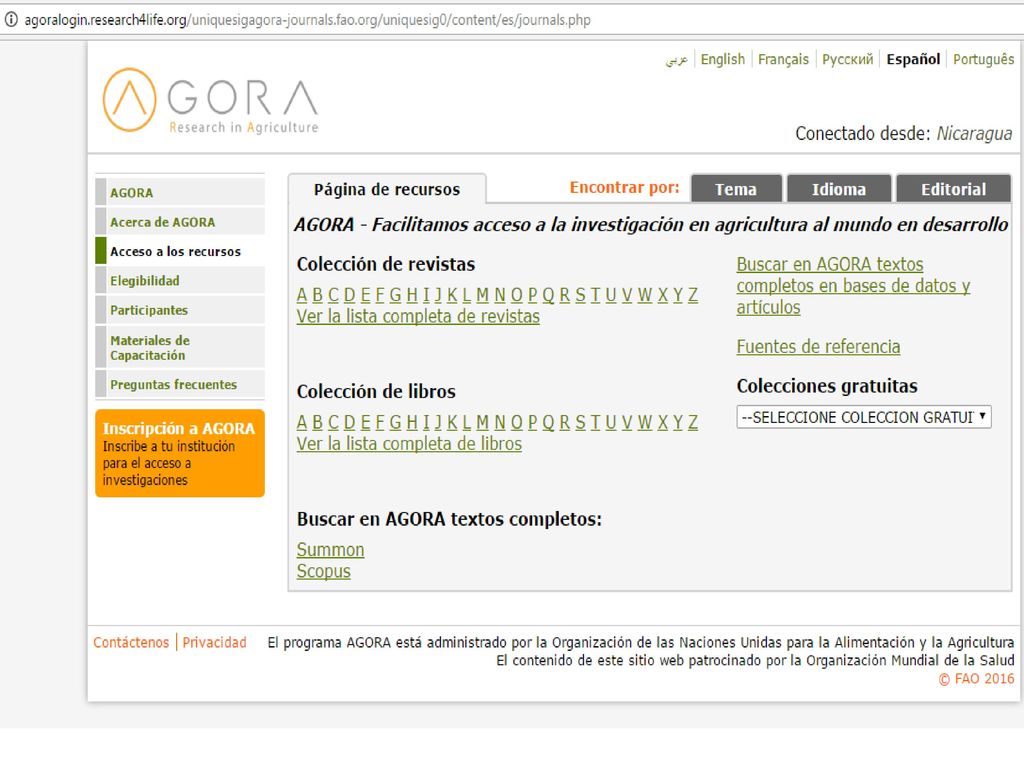Click the Inscripción a AGORA orange box
Viewport: 1024px width, 768px height.
click(180, 453)
